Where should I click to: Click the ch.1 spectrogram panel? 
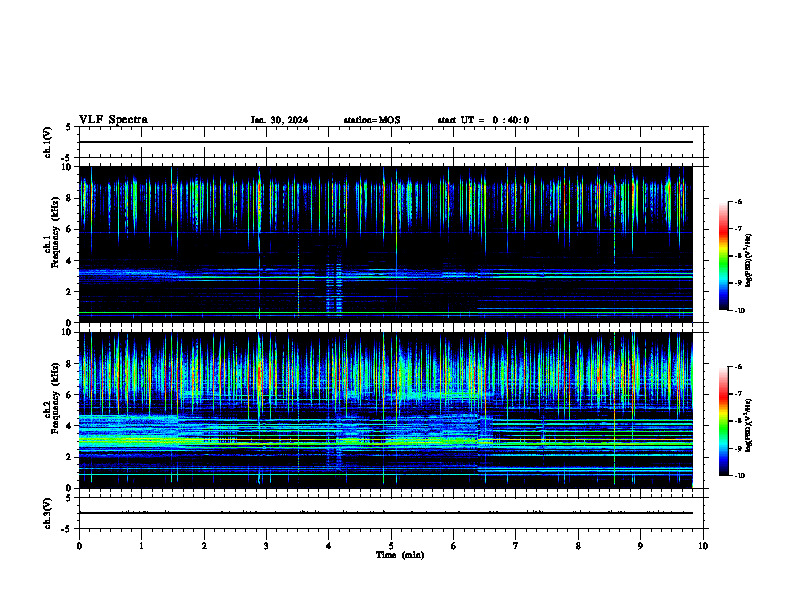coord(385,244)
